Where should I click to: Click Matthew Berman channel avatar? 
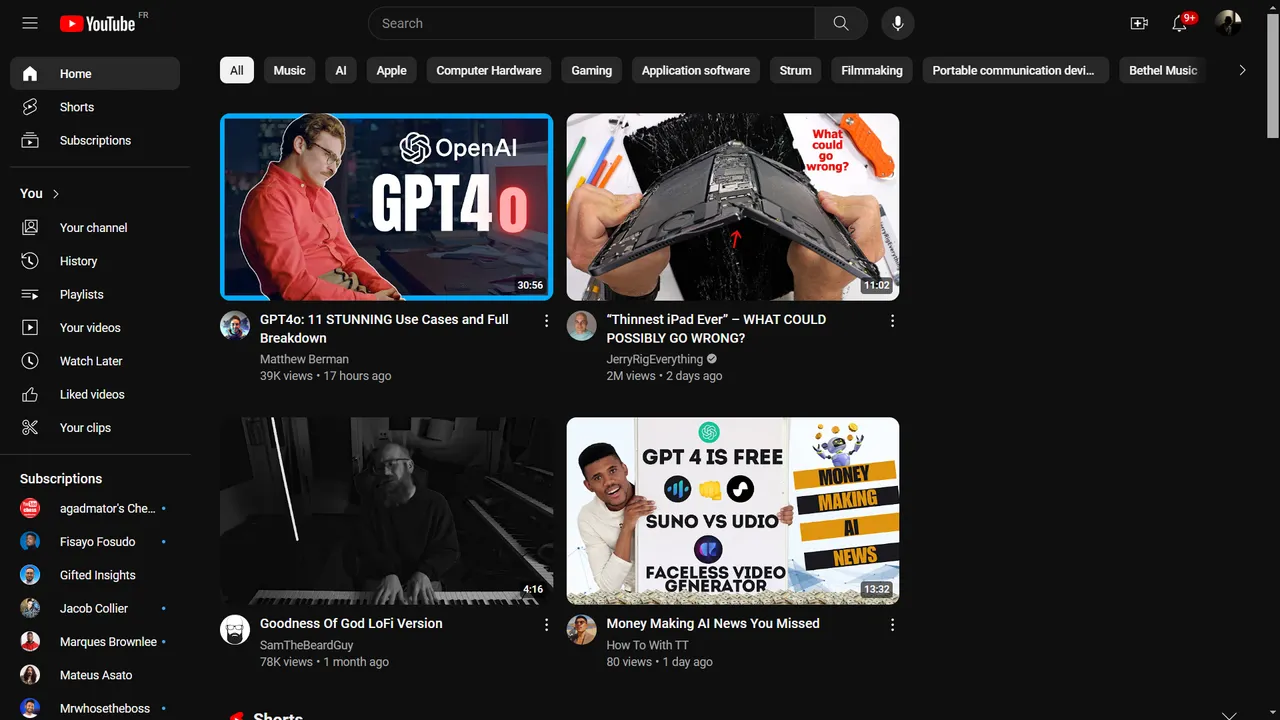point(235,326)
